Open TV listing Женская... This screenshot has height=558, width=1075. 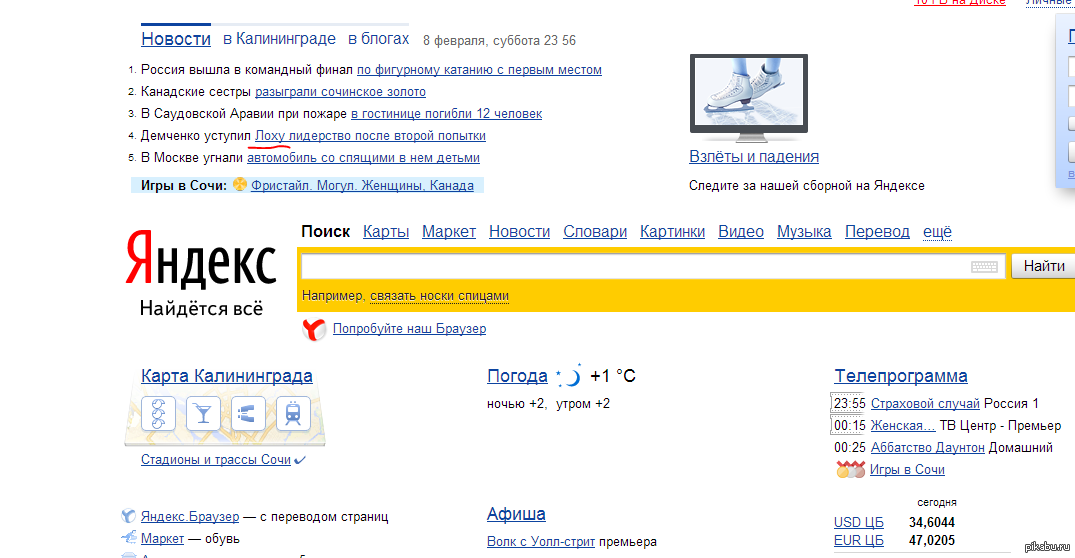coord(903,426)
